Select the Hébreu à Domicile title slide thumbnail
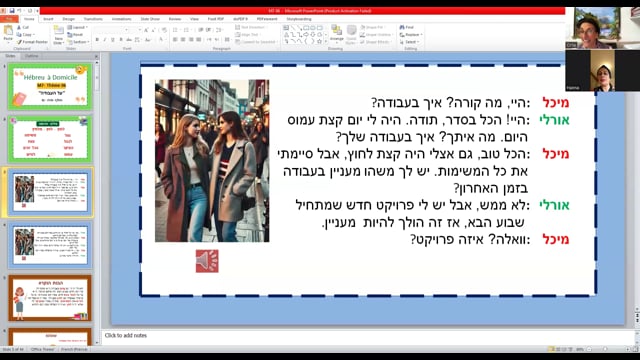The image size is (640, 360). coord(50,87)
